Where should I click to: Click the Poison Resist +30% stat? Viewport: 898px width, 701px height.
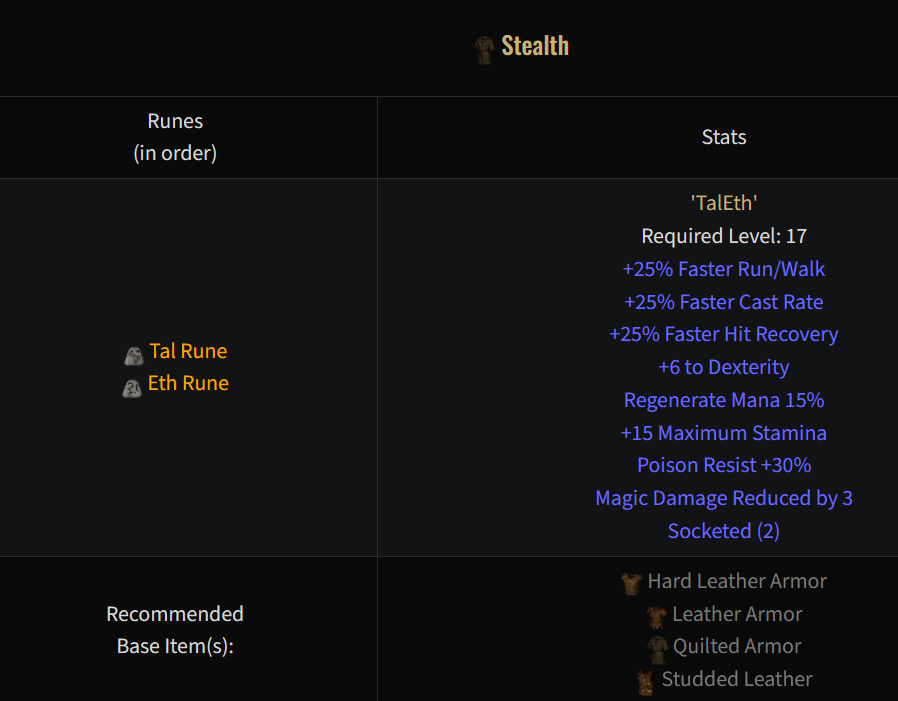(x=724, y=465)
